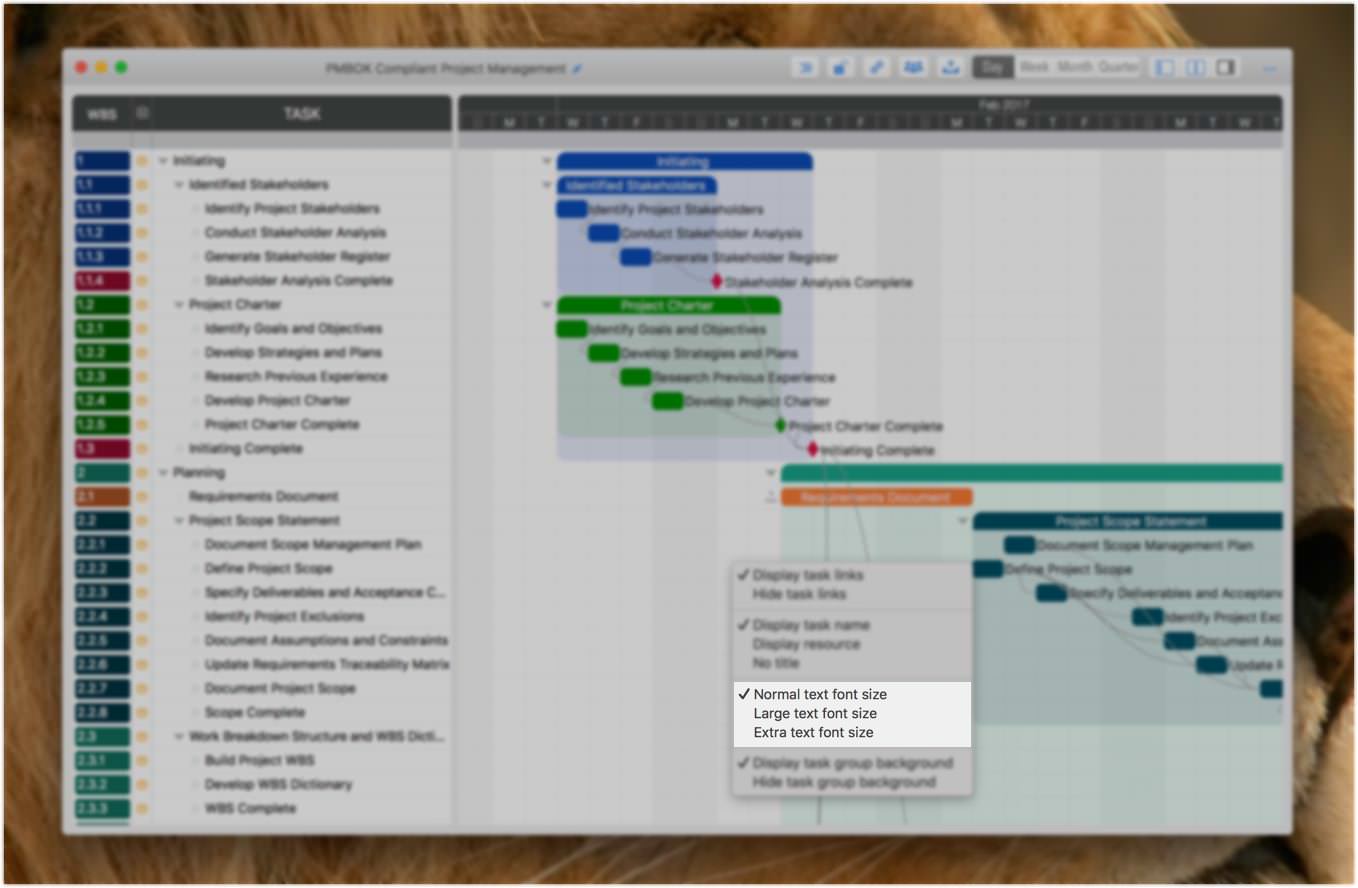This screenshot has height=888, width=1358.
Task: Choose Extra text font size
Action: (x=813, y=732)
